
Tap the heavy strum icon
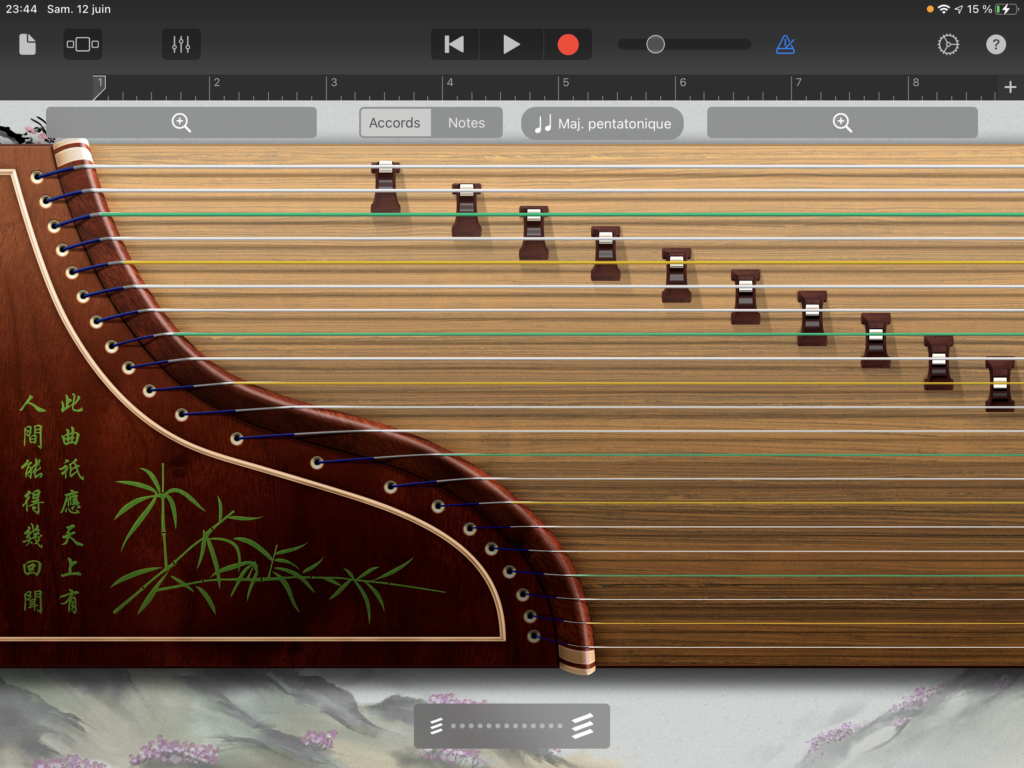tap(583, 726)
